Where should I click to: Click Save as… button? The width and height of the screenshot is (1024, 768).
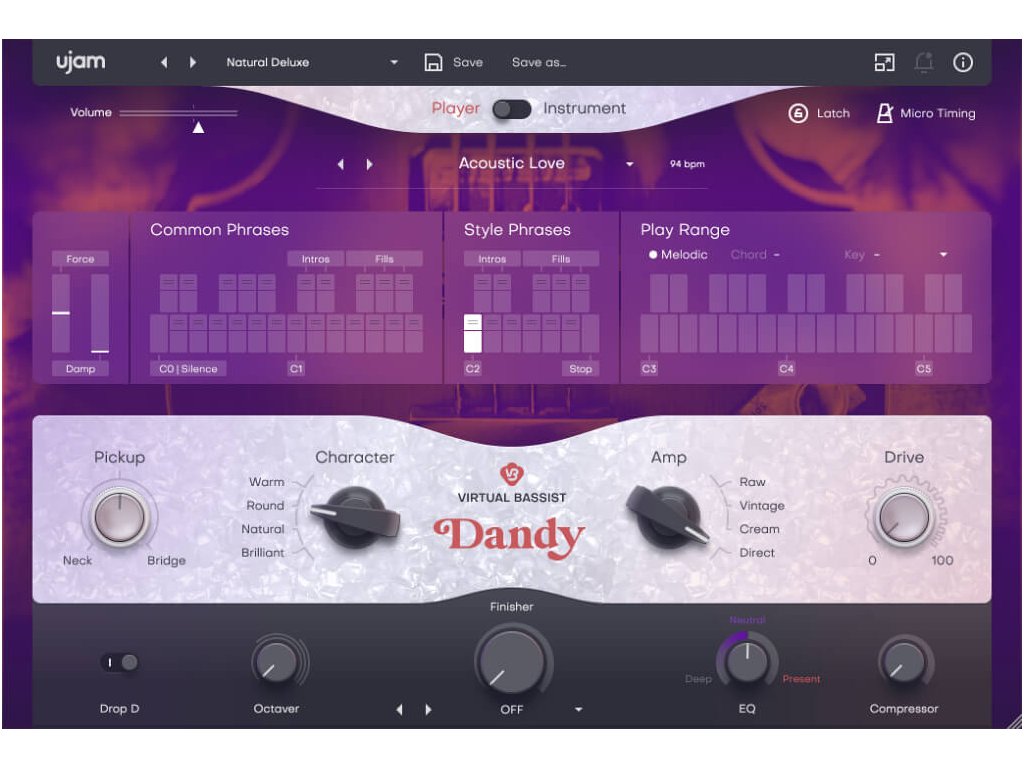coord(539,62)
